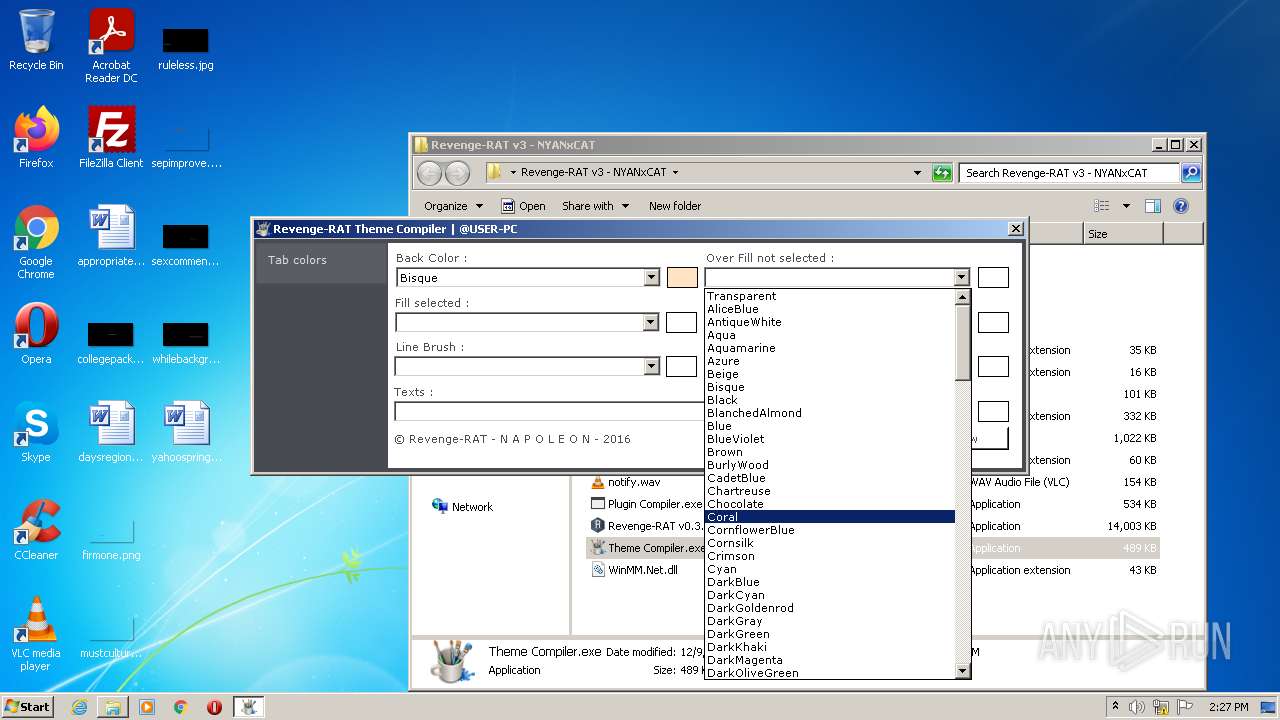
Task: Select DarkGoldenrod in the color list
Action: (x=830, y=608)
